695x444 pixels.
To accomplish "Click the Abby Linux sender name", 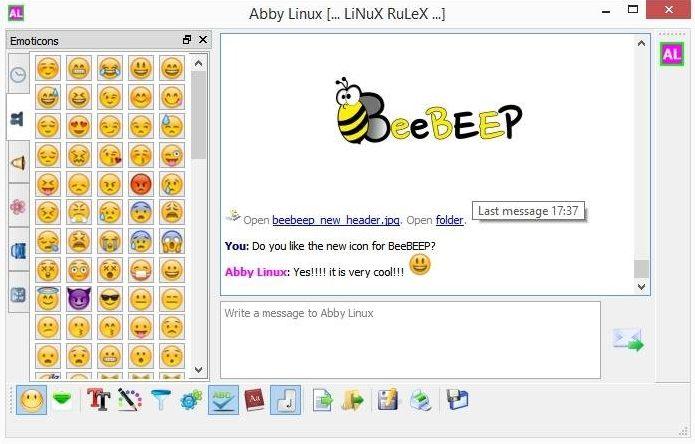I will point(256,272).
